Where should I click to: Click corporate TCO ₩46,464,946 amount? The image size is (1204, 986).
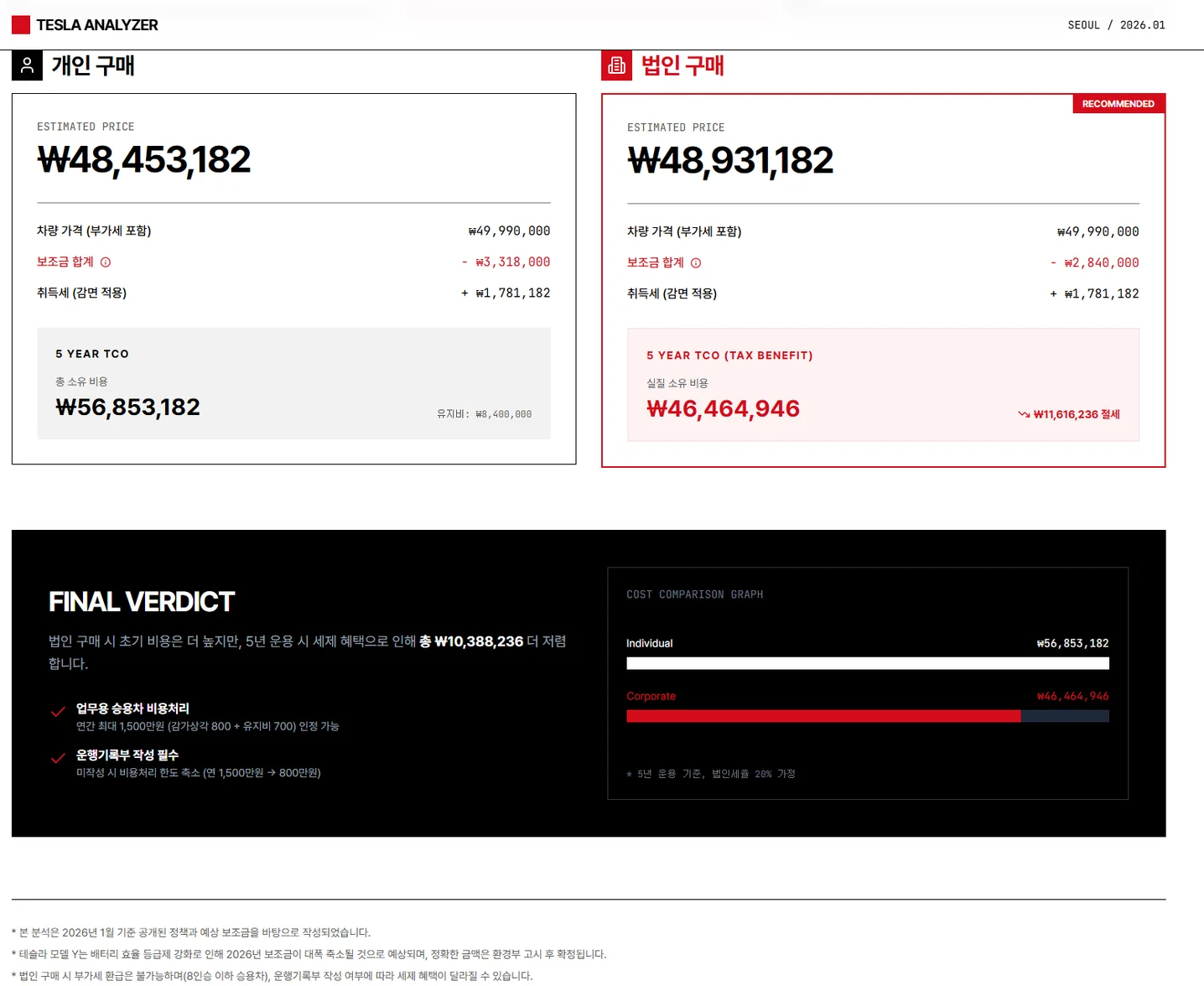coord(723,409)
